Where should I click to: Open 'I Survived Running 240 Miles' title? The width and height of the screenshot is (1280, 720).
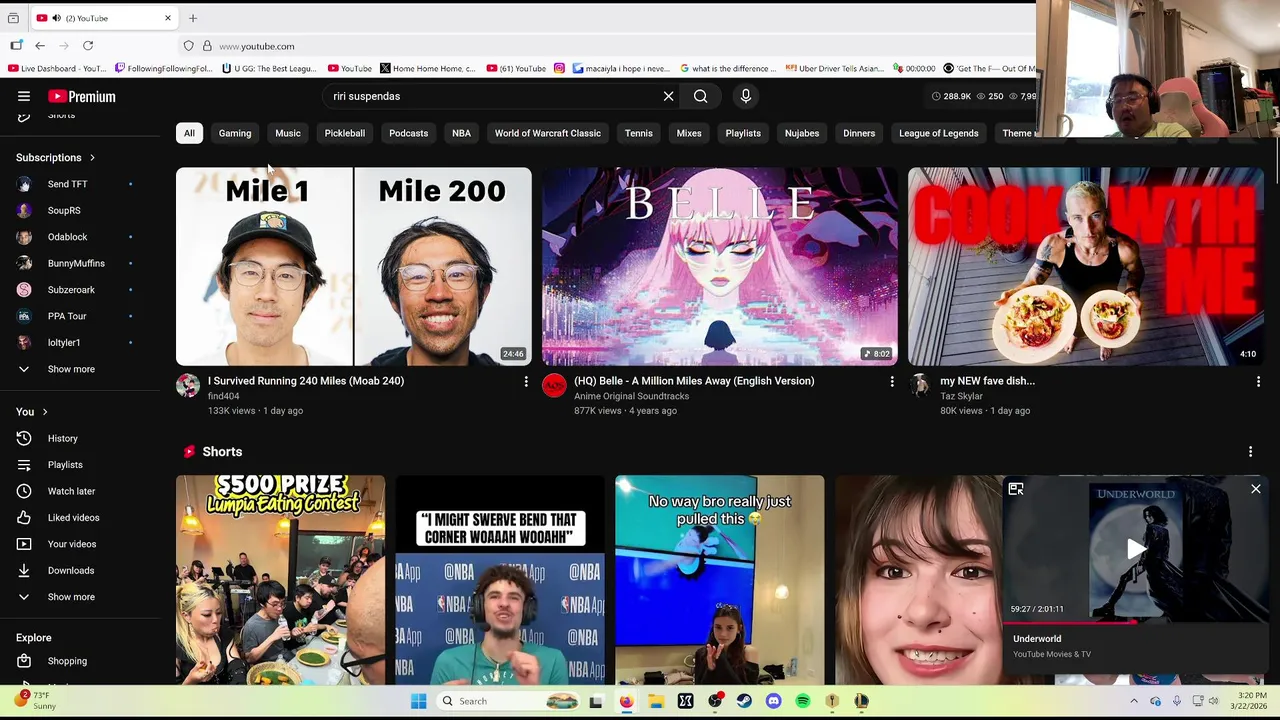click(306, 381)
